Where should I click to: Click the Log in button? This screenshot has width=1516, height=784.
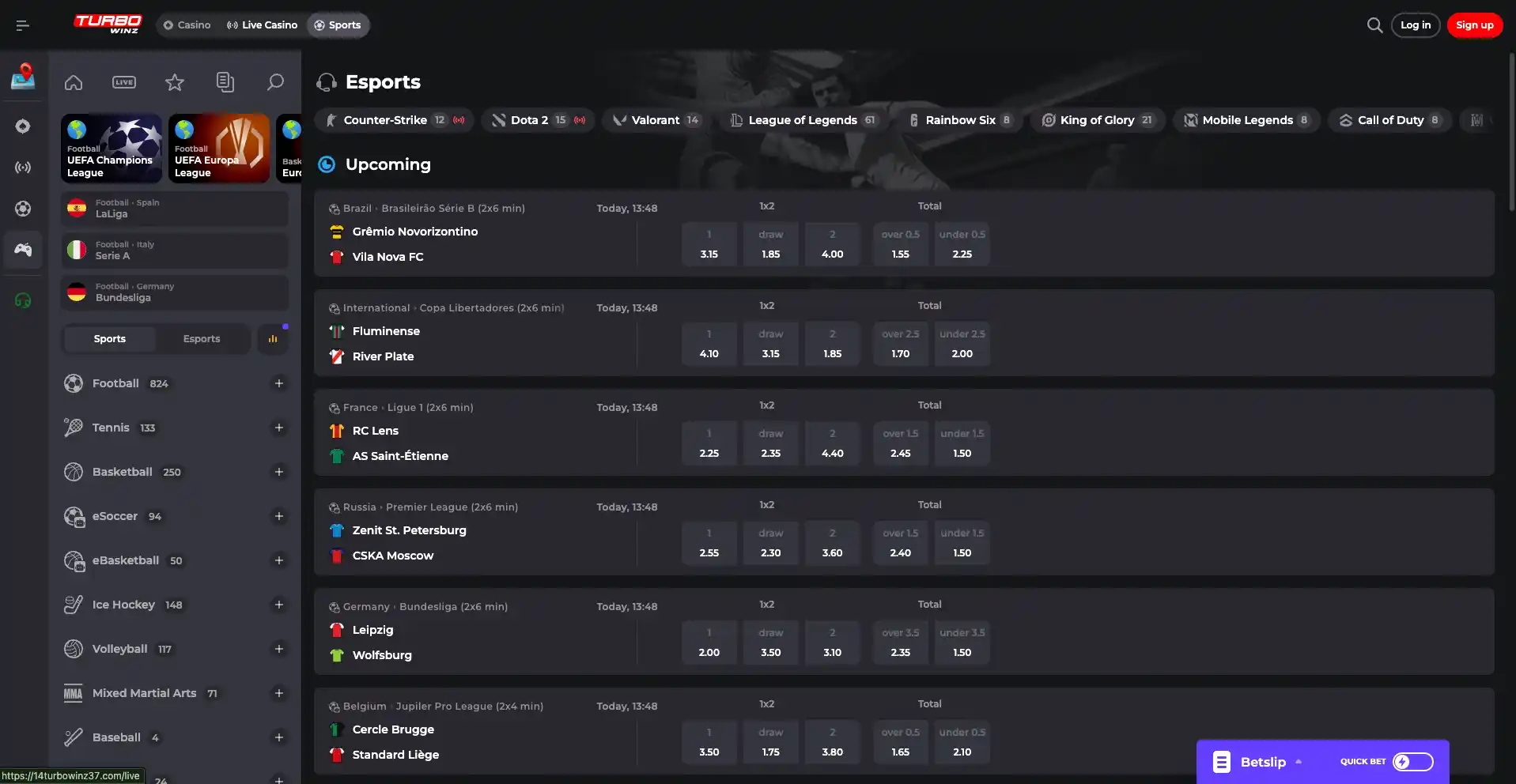tap(1415, 25)
